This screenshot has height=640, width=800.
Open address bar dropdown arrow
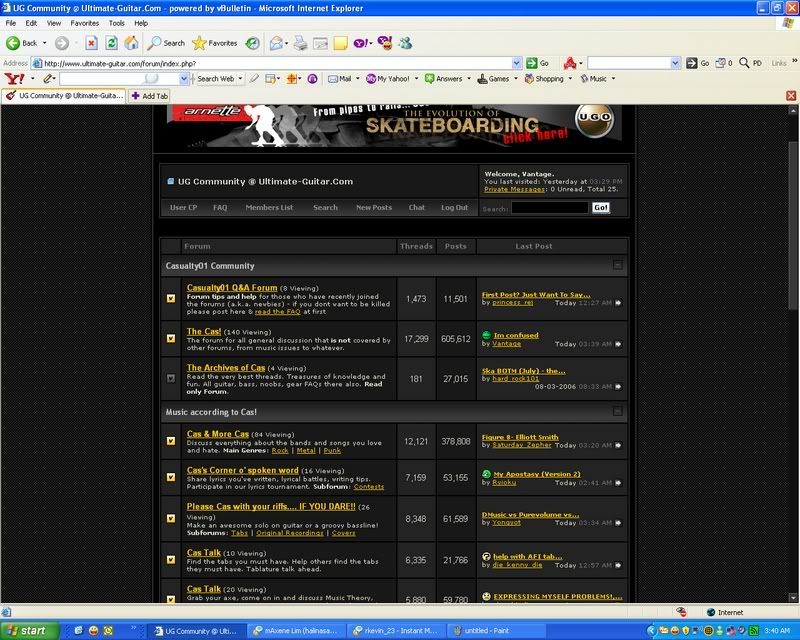tap(516, 63)
